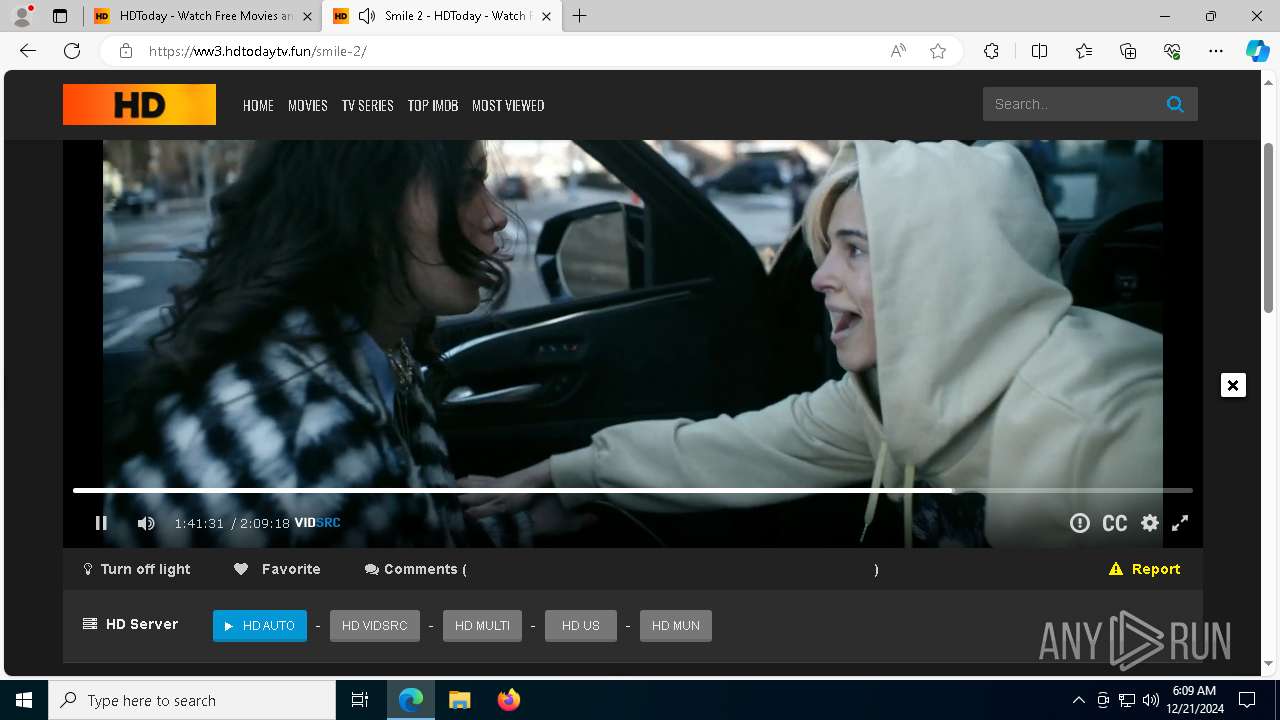Click the blue search magnifier icon
1280x720 pixels.
coord(1175,104)
